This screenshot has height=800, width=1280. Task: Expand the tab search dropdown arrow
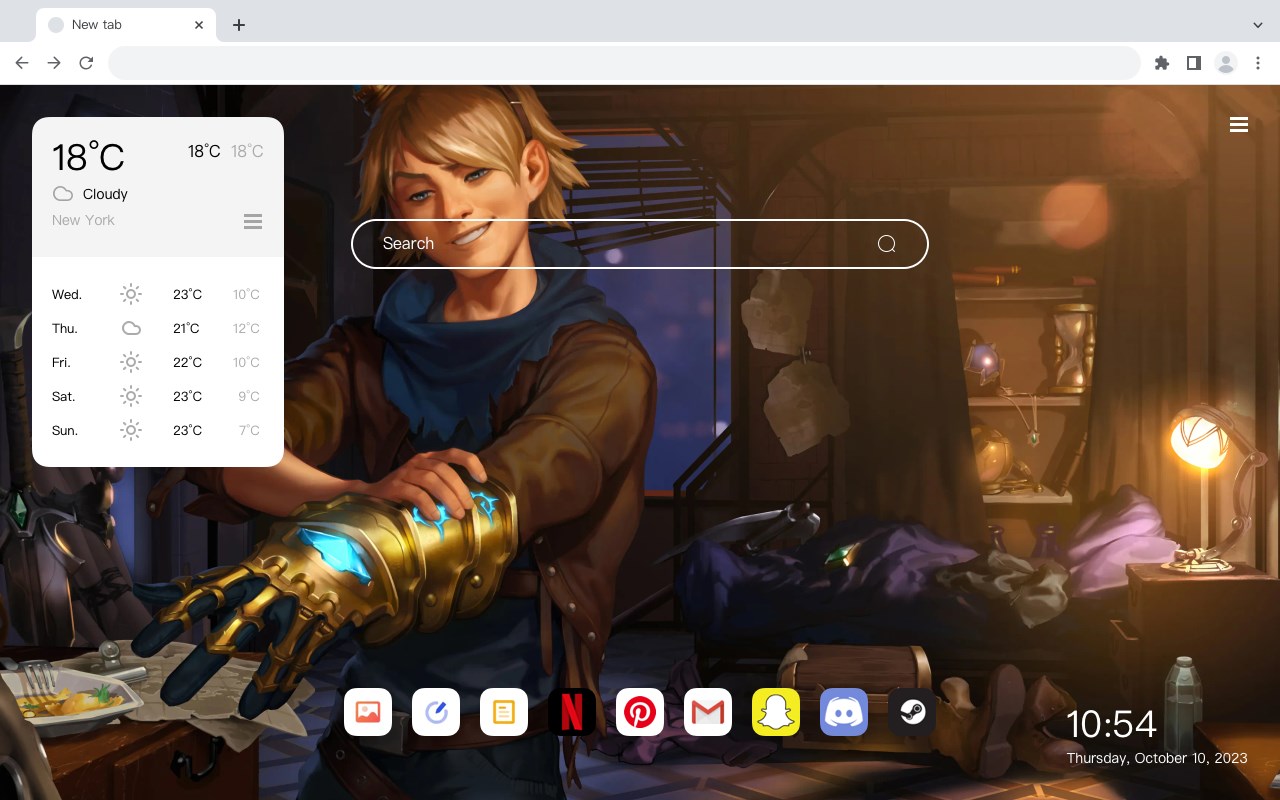coord(1258,25)
